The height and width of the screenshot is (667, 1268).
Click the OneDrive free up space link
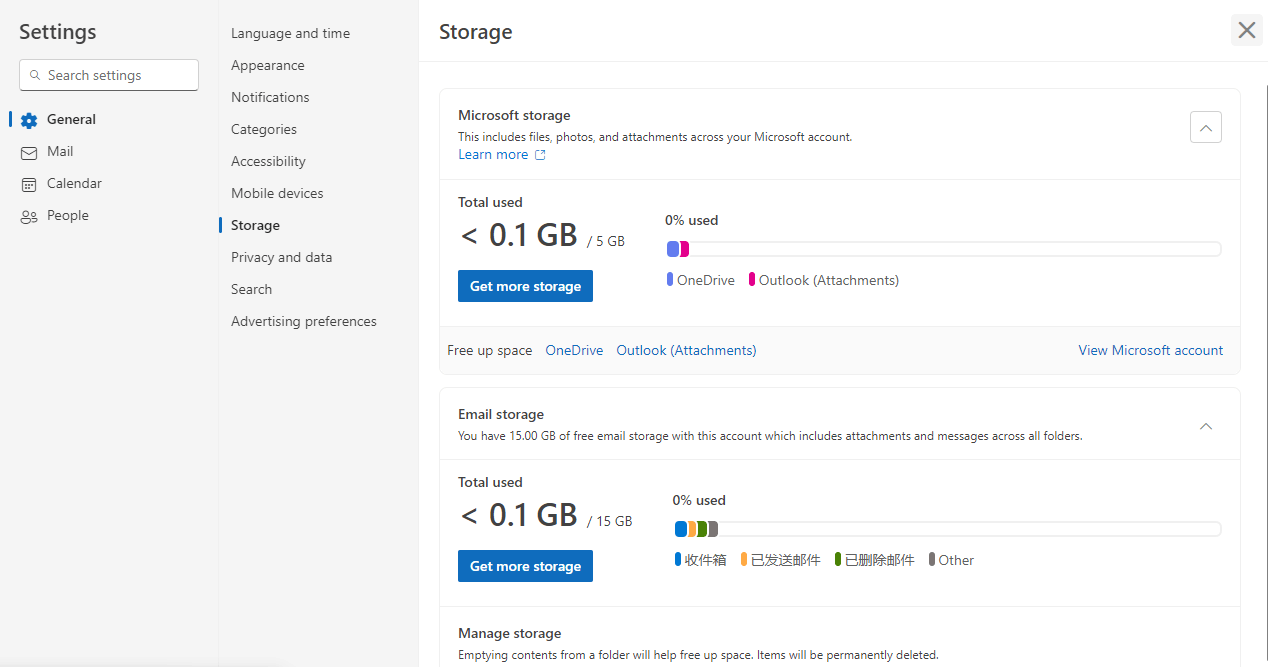point(574,351)
